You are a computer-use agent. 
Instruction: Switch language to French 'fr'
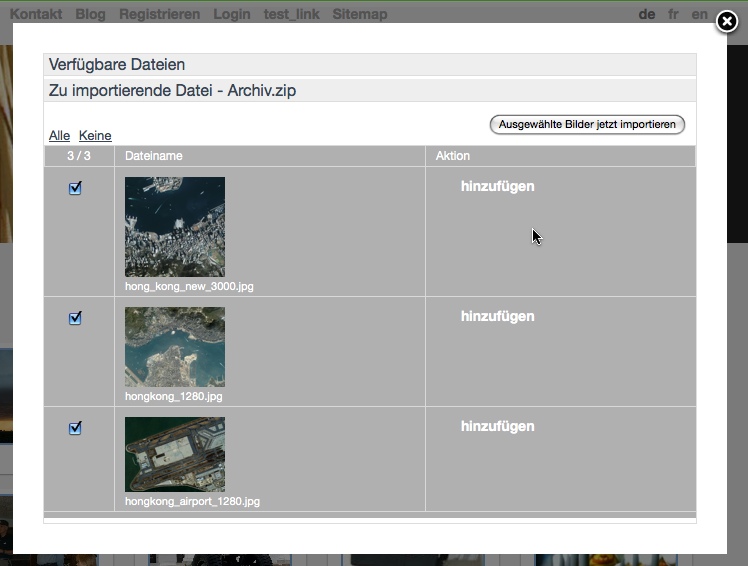click(x=674, y=14)
